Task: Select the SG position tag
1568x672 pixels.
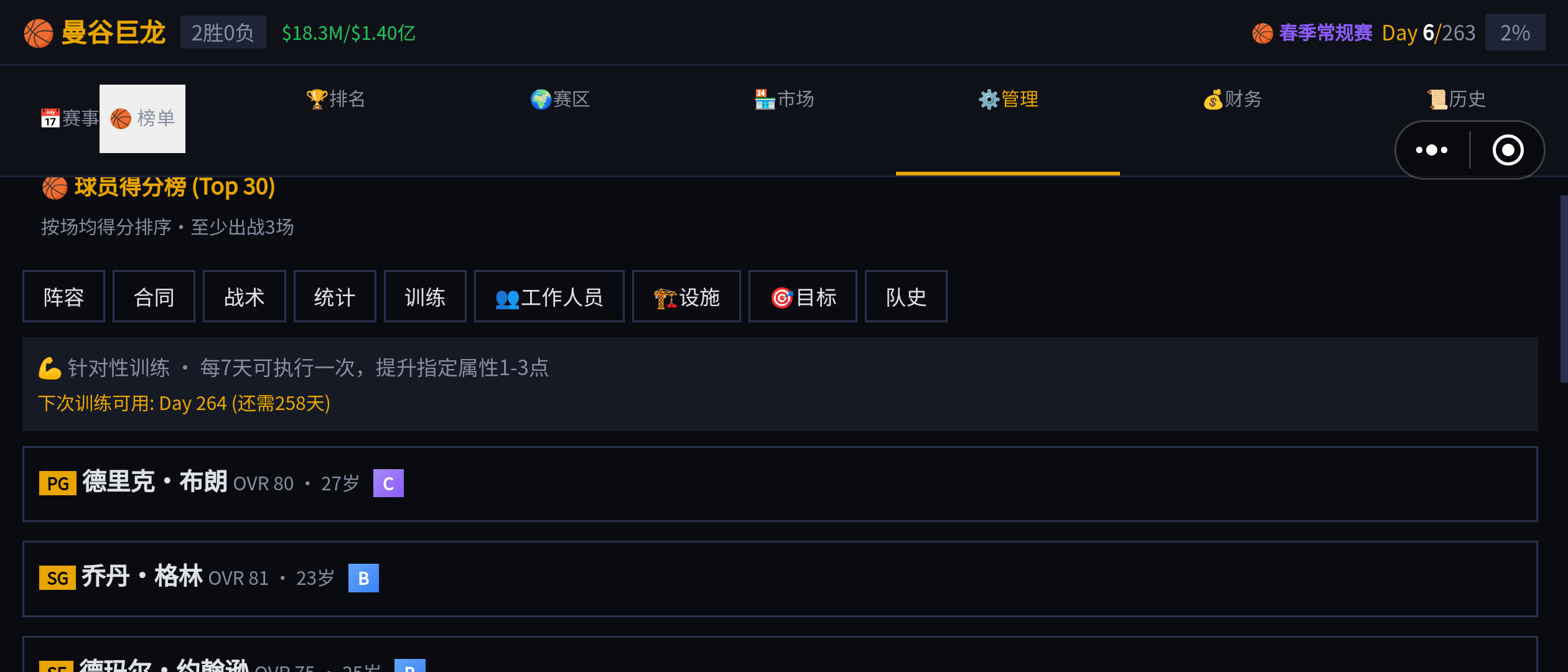Action: (x=57, y=578)
